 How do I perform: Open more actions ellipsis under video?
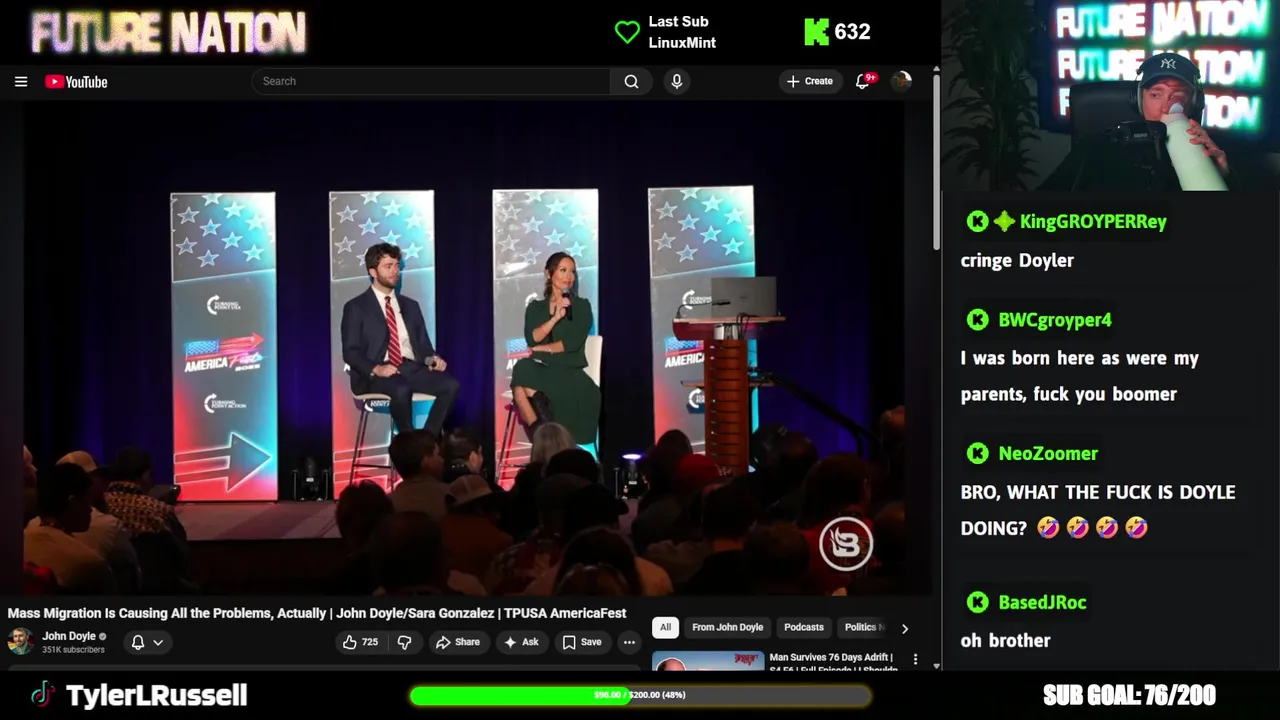[x=629, y=642]
